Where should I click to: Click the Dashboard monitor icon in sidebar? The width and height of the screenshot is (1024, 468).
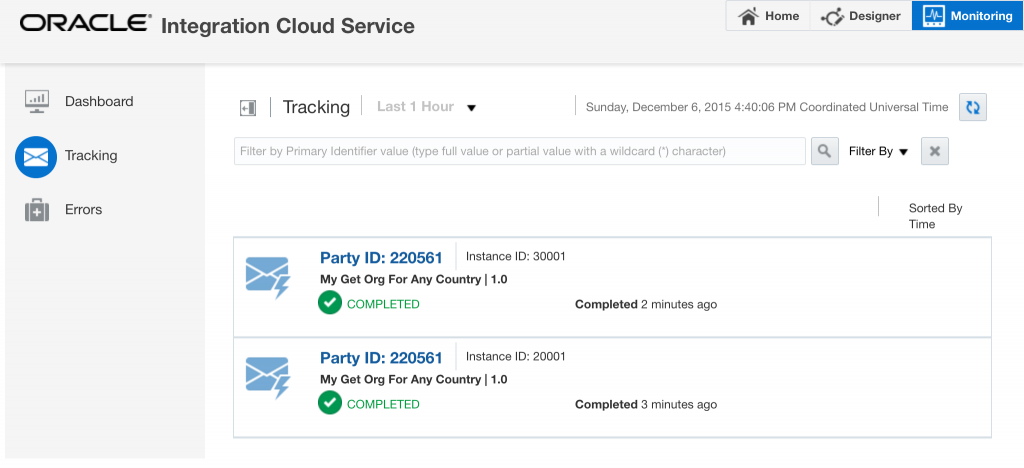(x=37, y=101)
